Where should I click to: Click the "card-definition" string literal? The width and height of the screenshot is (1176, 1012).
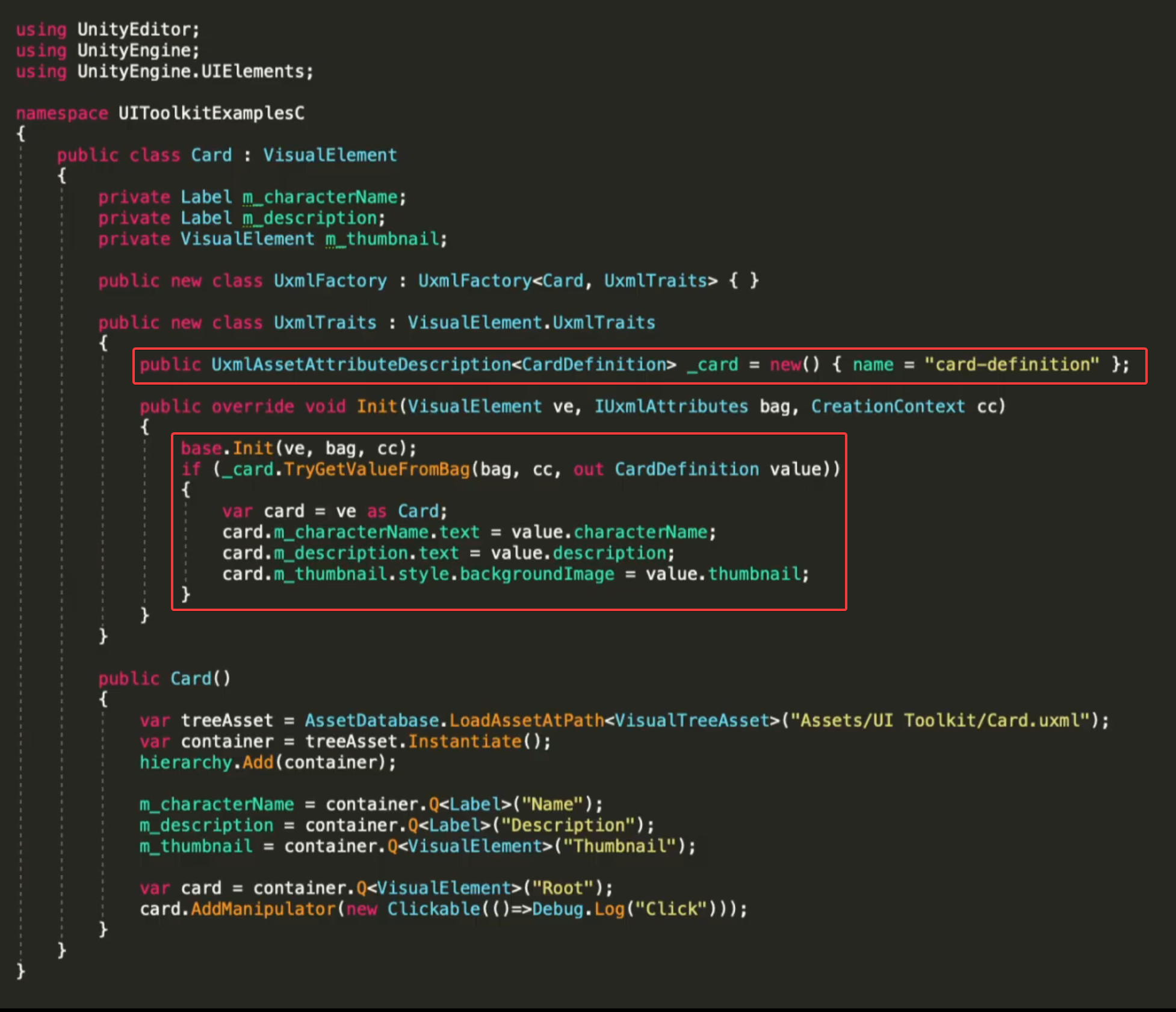coord(1012,365)
